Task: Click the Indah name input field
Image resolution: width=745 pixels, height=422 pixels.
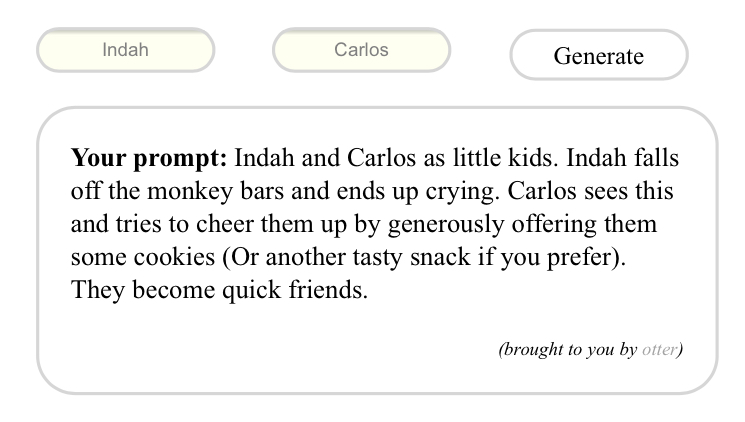Action: 125,50
